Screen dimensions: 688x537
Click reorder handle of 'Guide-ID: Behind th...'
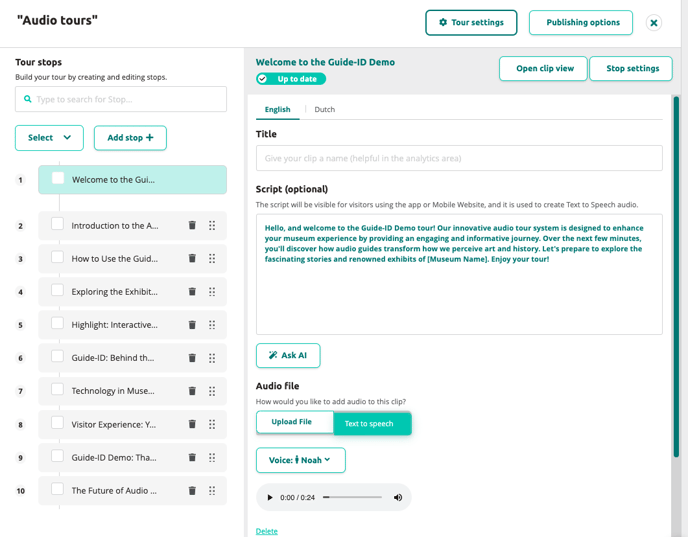[212, 358]
